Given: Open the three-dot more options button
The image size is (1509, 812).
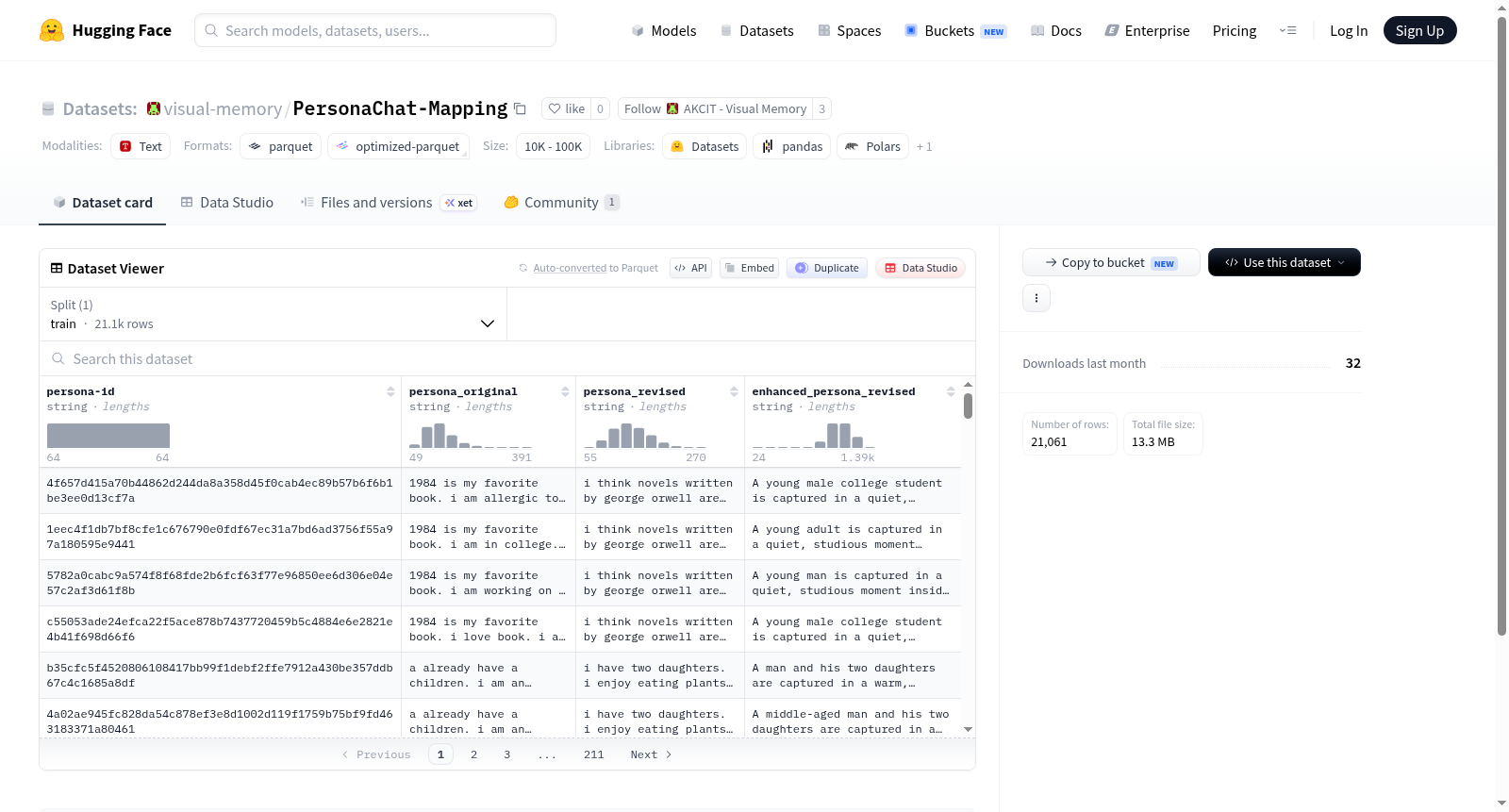Looking at the screenshot, I should 1036,298.
